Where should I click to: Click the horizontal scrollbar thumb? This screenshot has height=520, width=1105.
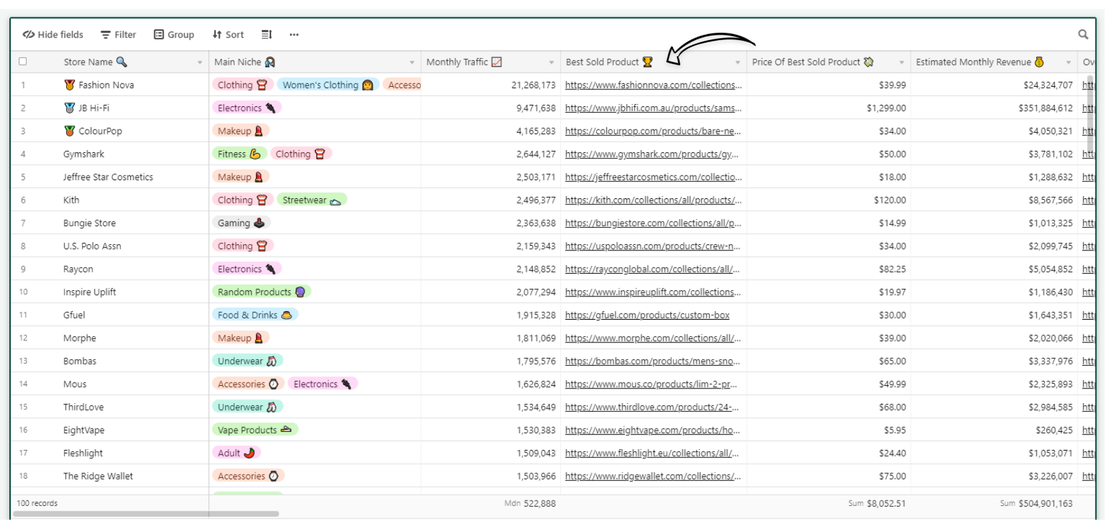point(146,514)
